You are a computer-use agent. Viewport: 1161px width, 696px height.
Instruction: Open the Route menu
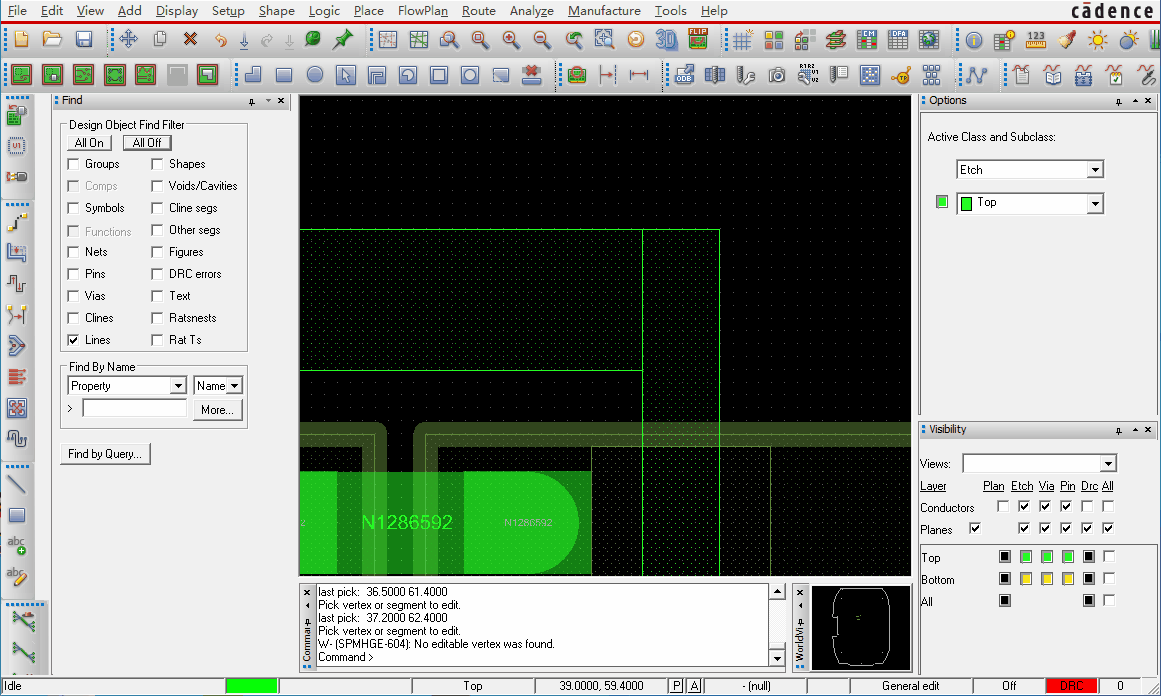click(478, 11)
